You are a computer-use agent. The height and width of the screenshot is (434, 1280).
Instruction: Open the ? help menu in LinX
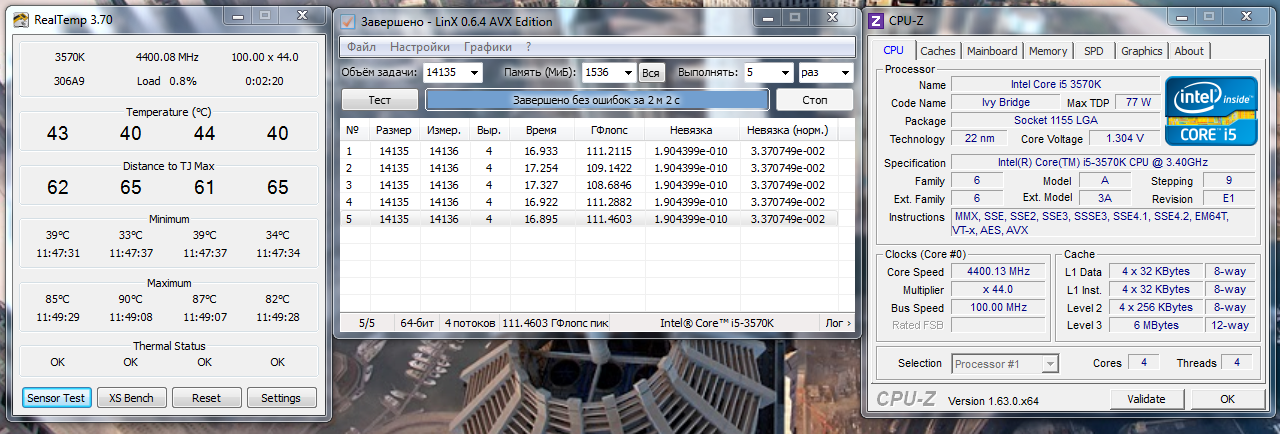(528, 47)
